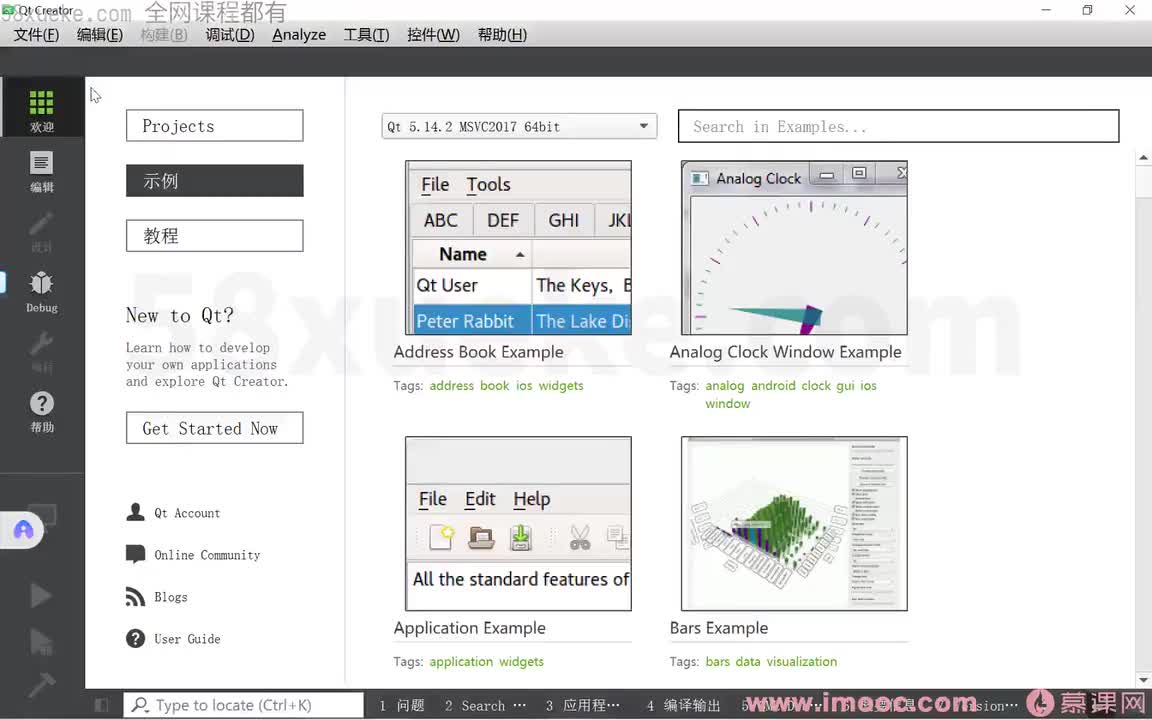Open the Application Example thumbnail
The image size is (1152, 720).
click(518, 523)
